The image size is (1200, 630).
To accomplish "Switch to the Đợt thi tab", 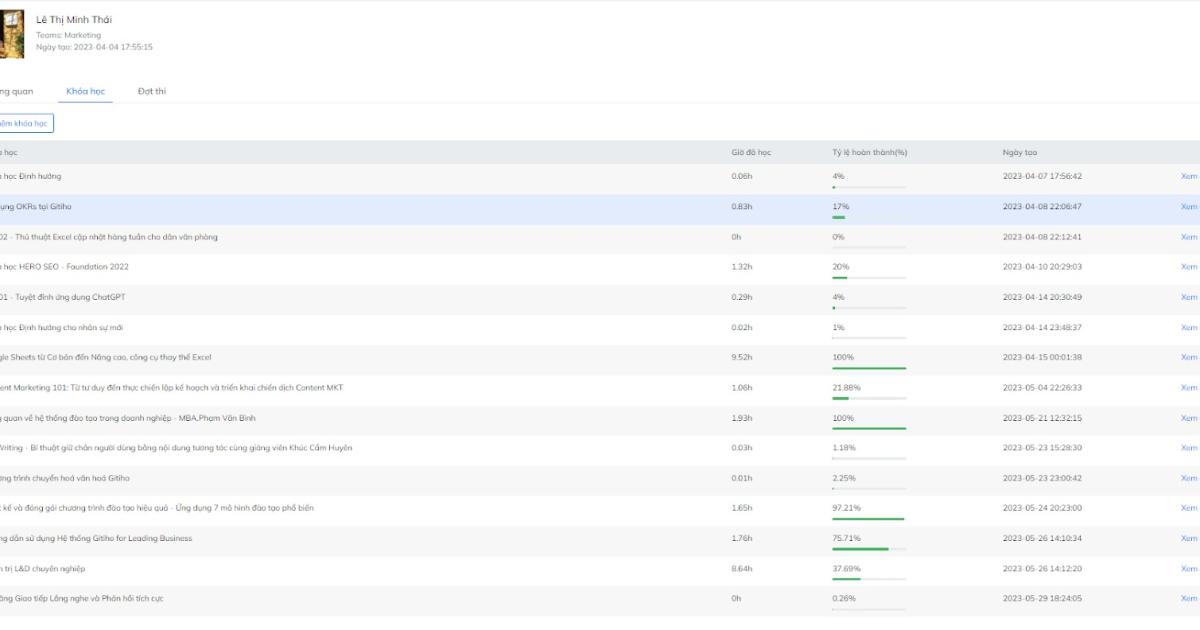I will point(152,92).
